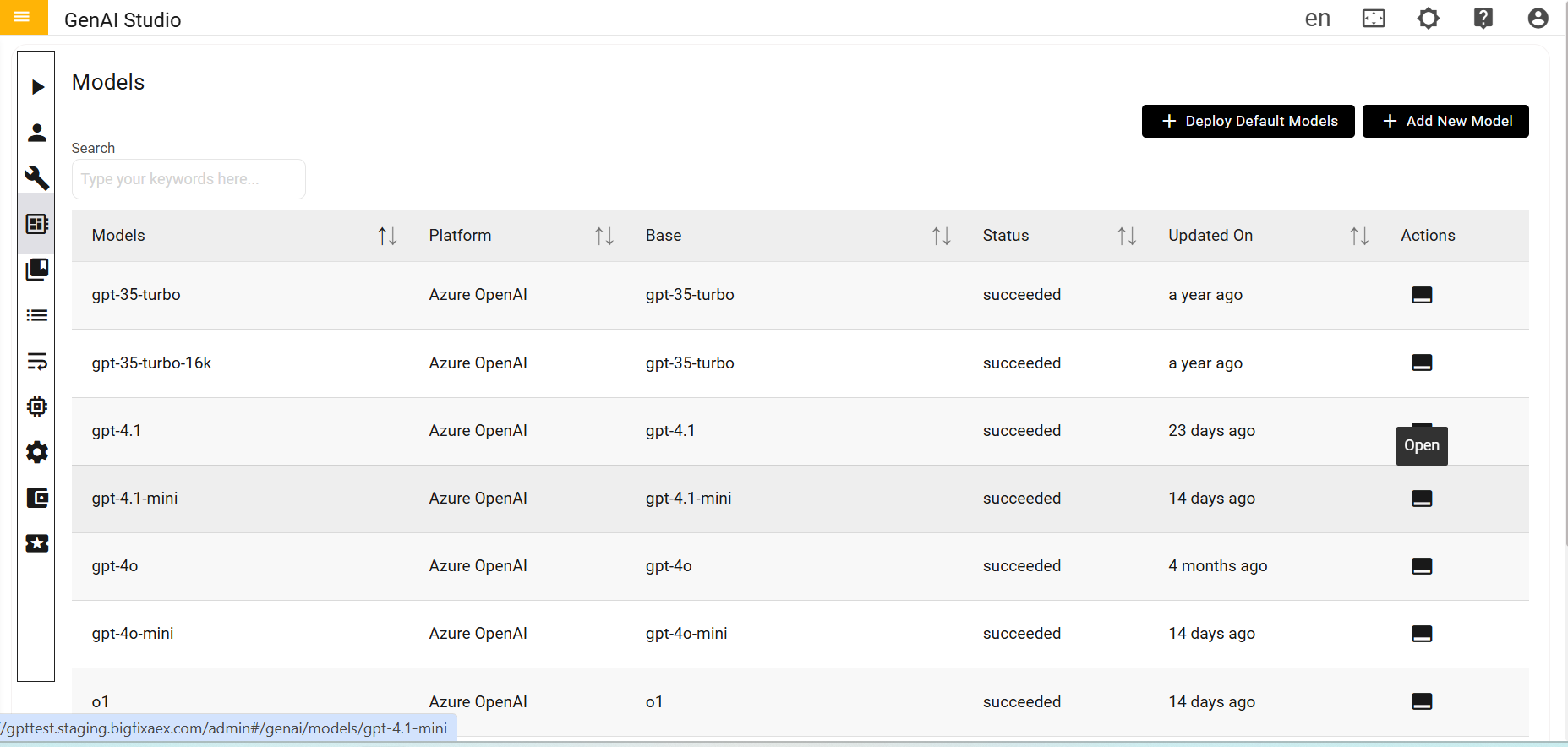Image resolution: width=1568 pixels, height=747 pixels.
Task: Click the star ticket sidebar icon
Action: [x=37, y=543]
